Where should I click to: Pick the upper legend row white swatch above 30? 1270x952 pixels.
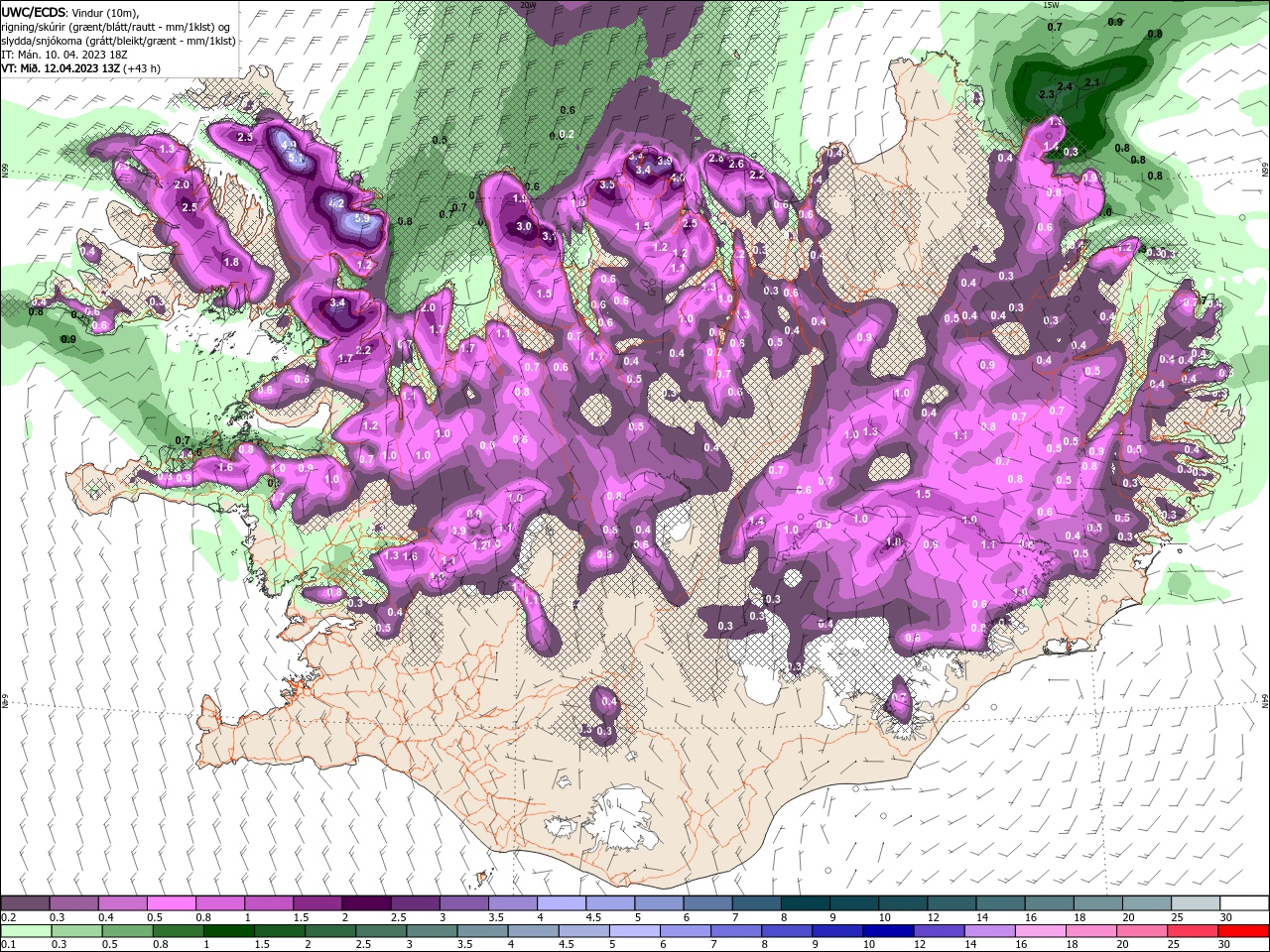click(1243, 903)
